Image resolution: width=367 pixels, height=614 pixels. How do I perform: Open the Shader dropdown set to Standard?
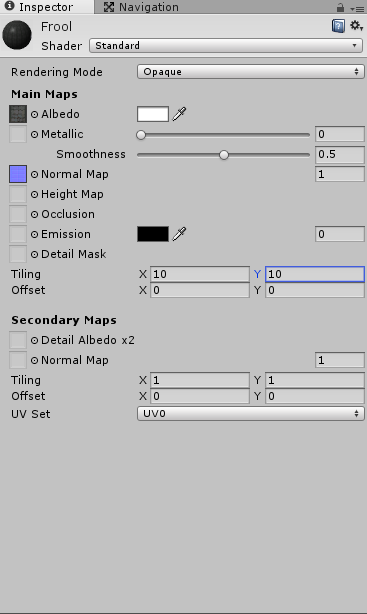pos(226,45)
